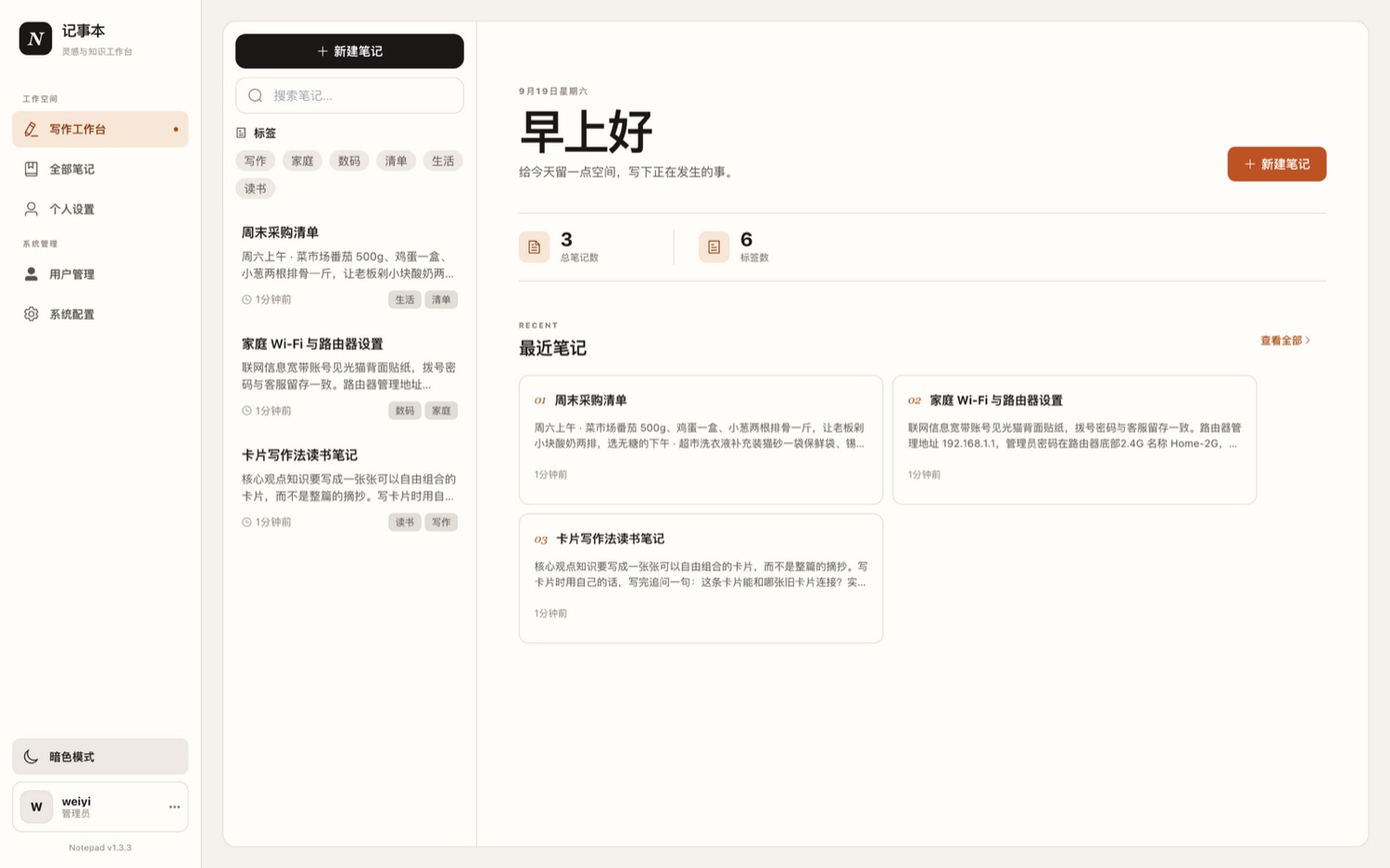Click the 标签 section icon
This screenshot has height=868, width=1390.
tap(242, 132)
